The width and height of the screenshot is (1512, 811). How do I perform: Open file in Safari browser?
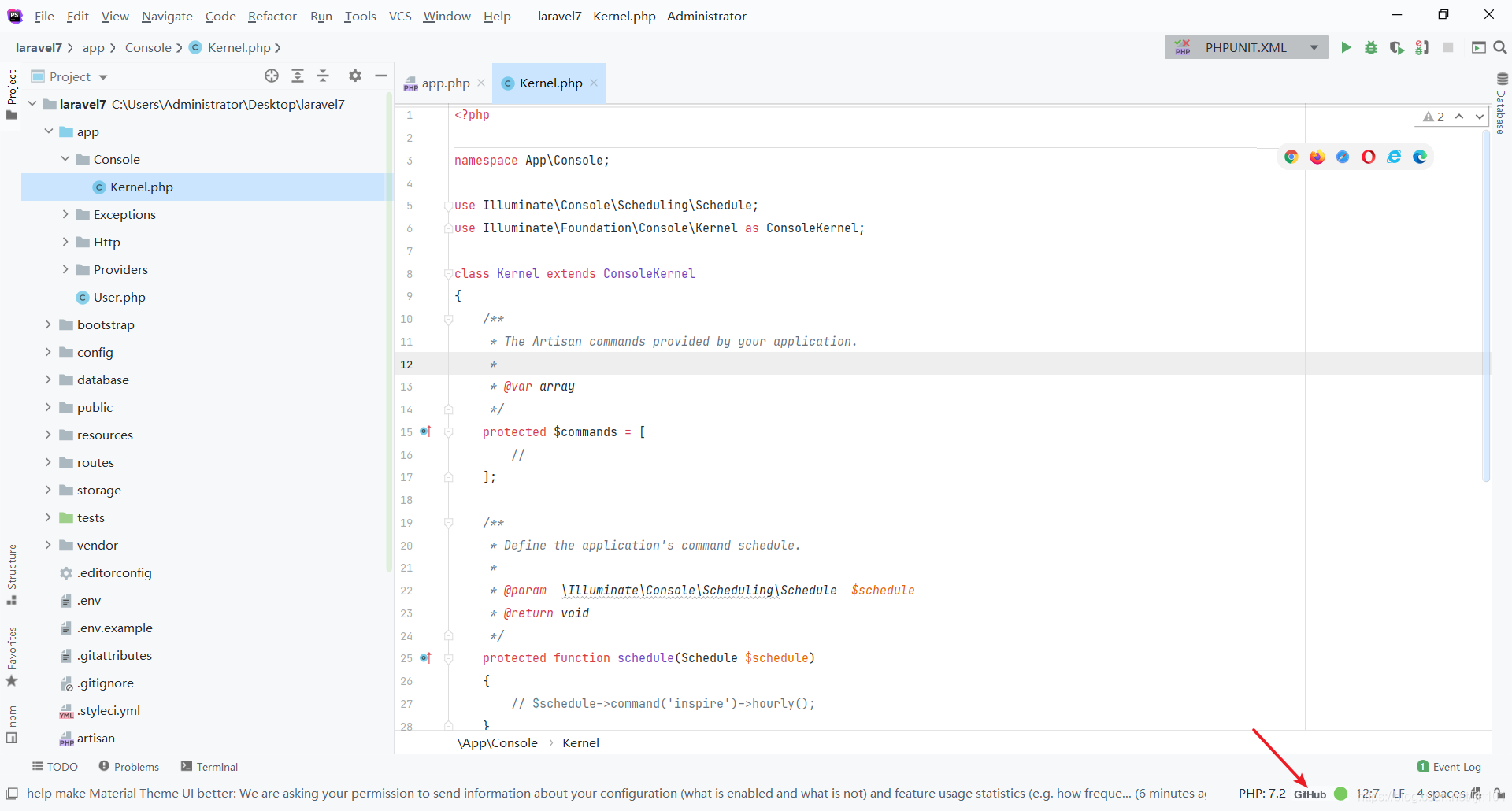pyautogui.click(x=1343, y=157)
